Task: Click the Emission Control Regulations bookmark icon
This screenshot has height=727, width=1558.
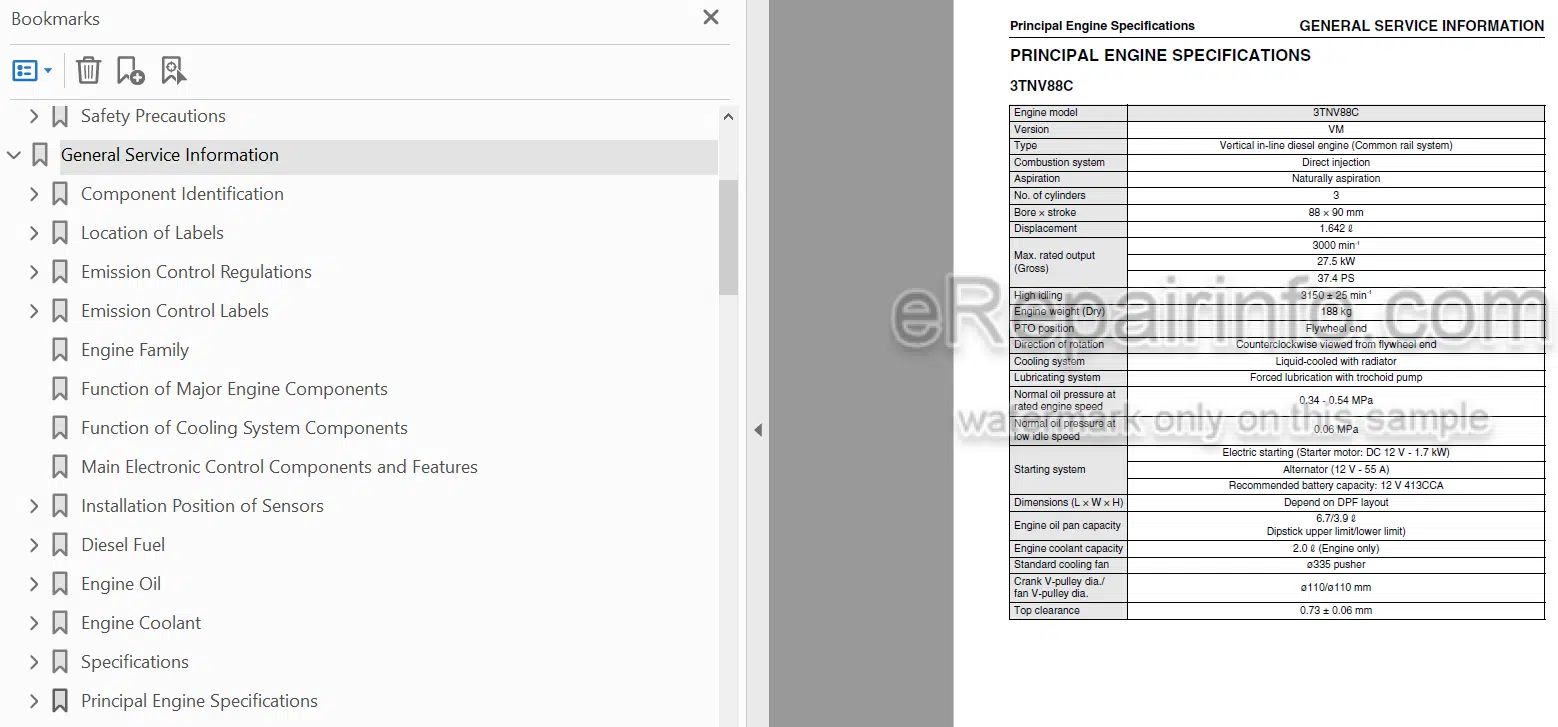Action: [x=60, y=272]
